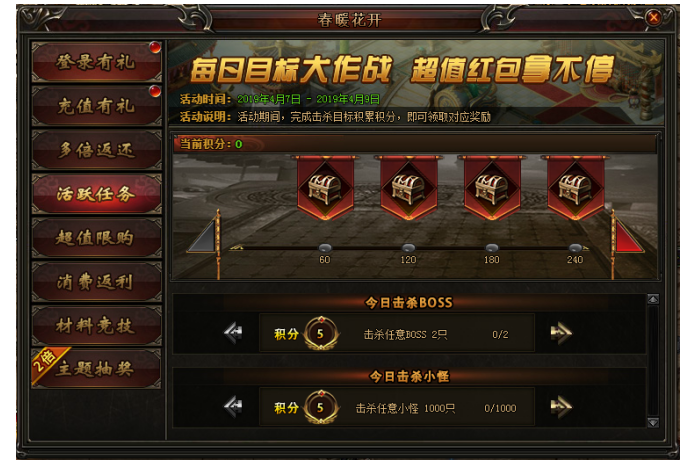
Task: Open the treasure chest at 240 points
Action: (x=575, y=190)
